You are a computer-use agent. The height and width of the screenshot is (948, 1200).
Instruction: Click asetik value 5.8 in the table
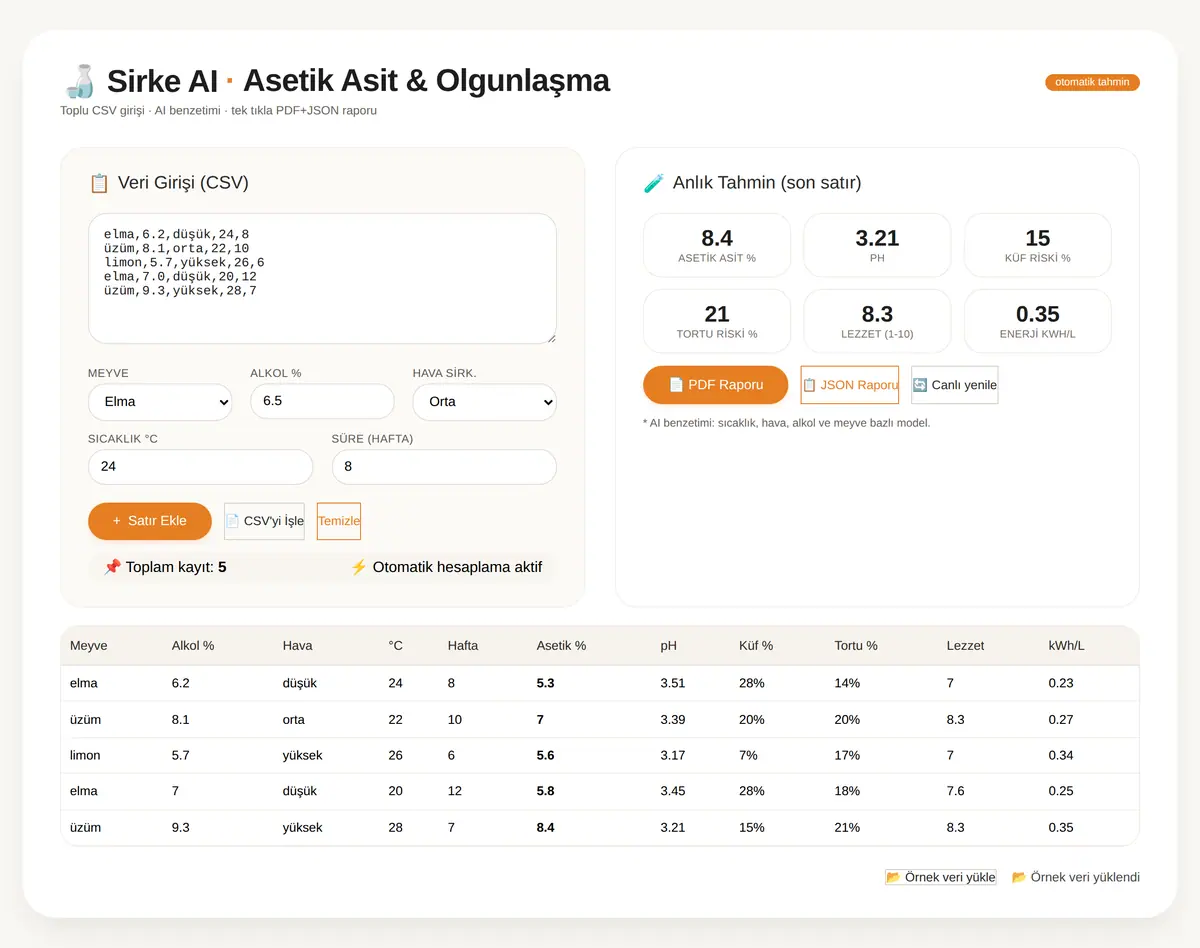(x=545, y=791)
